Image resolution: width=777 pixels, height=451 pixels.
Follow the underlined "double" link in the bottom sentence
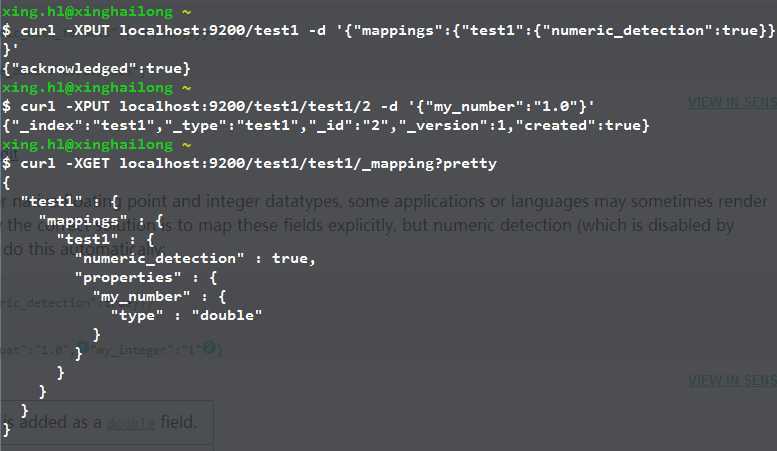pyautogui.click(x=131, y=422)
